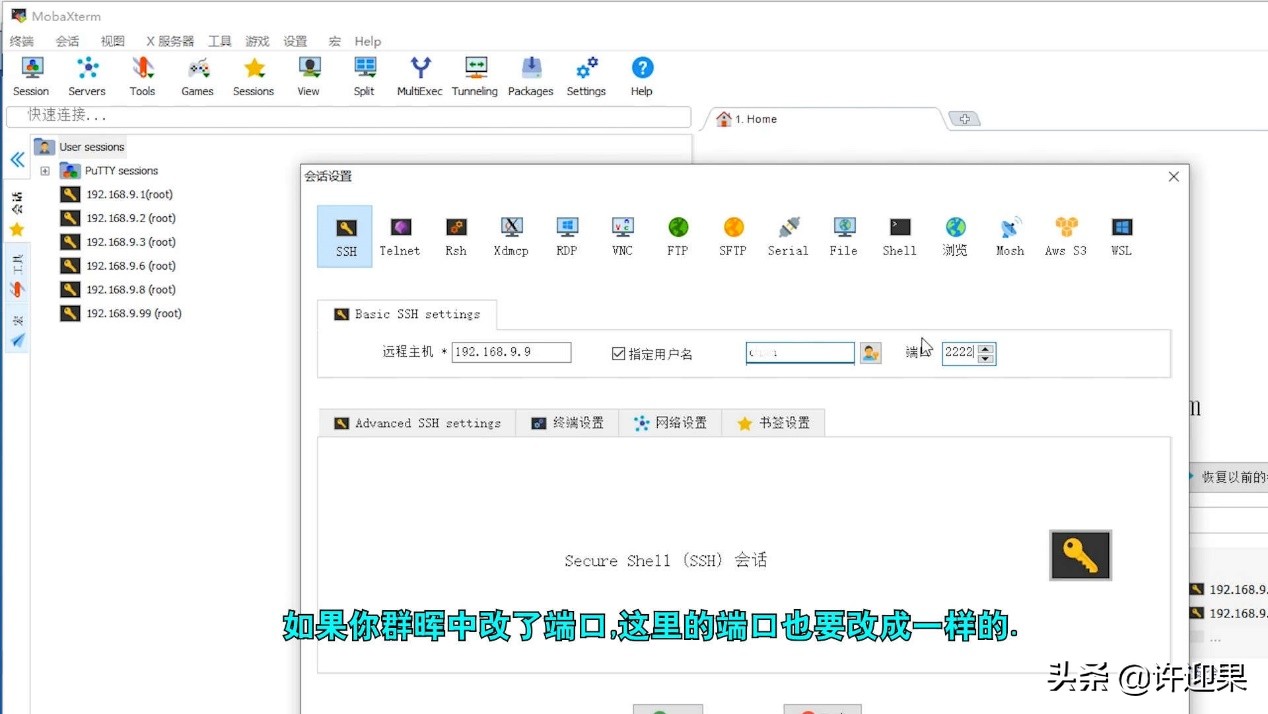Click the SSH key icon in the dialog
This screenshot has width=1268, height=714.
[x=1080, y=555]
